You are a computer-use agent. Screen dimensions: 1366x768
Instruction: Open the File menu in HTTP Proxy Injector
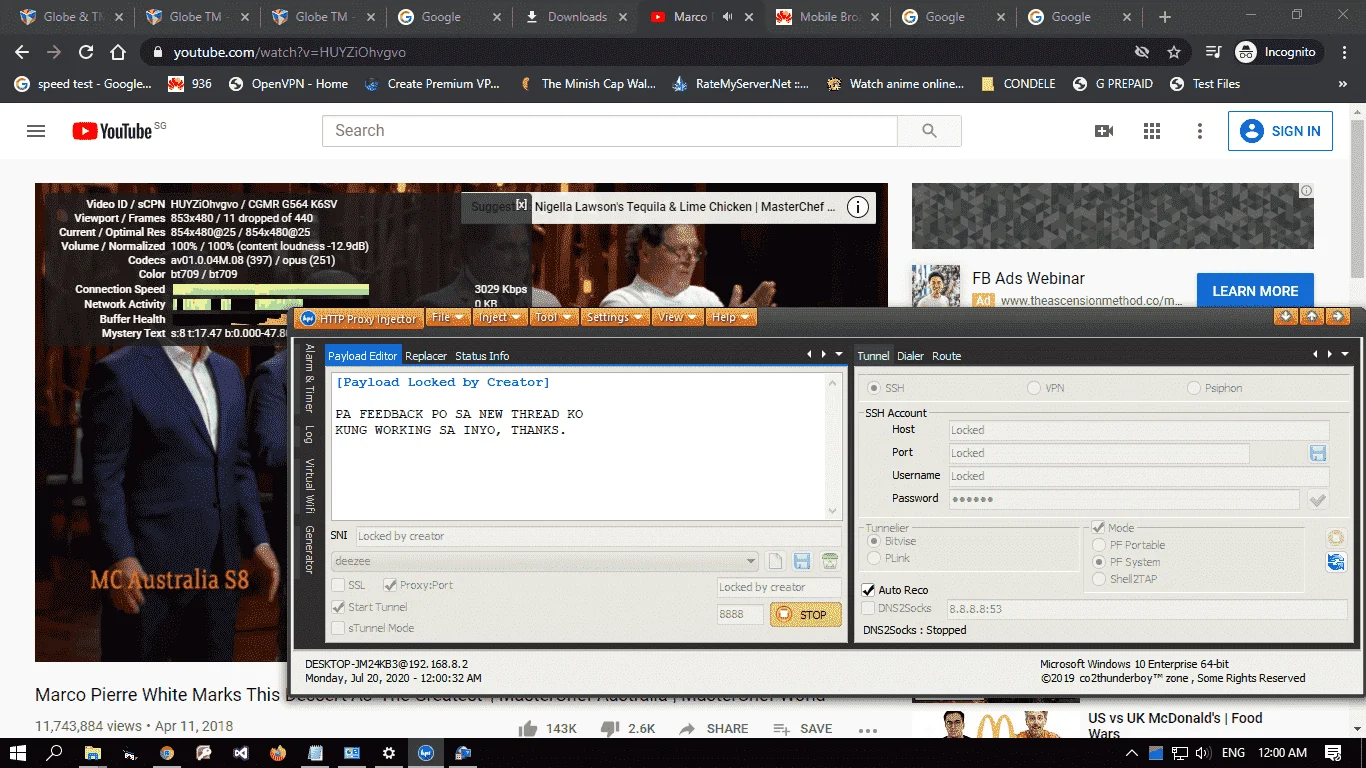coord(448,318)
